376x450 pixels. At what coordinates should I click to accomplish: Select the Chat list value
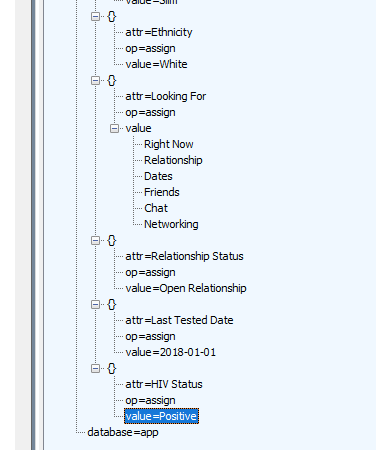156,208
